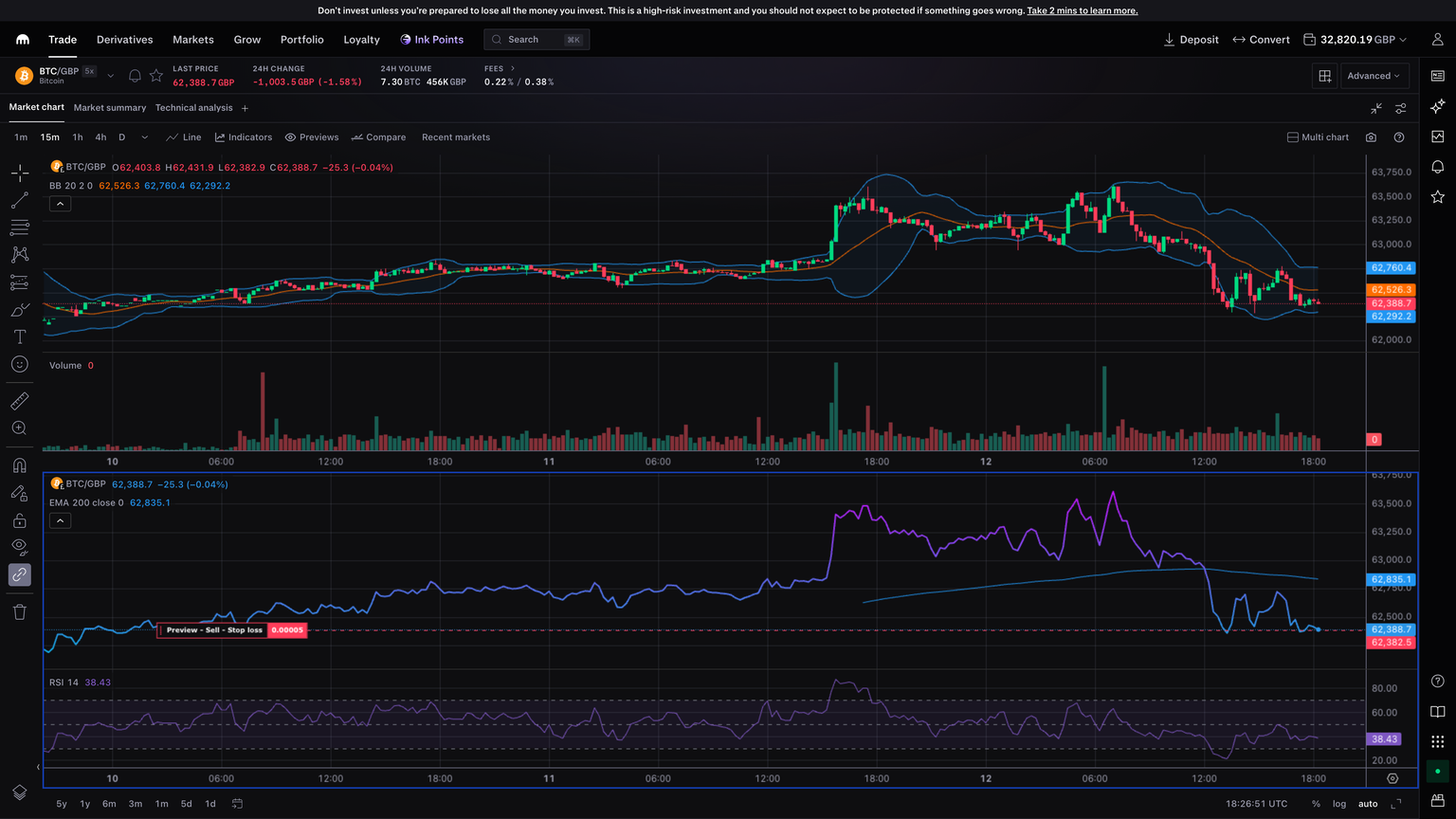Enable magnet snapping mode

point(20,465)
